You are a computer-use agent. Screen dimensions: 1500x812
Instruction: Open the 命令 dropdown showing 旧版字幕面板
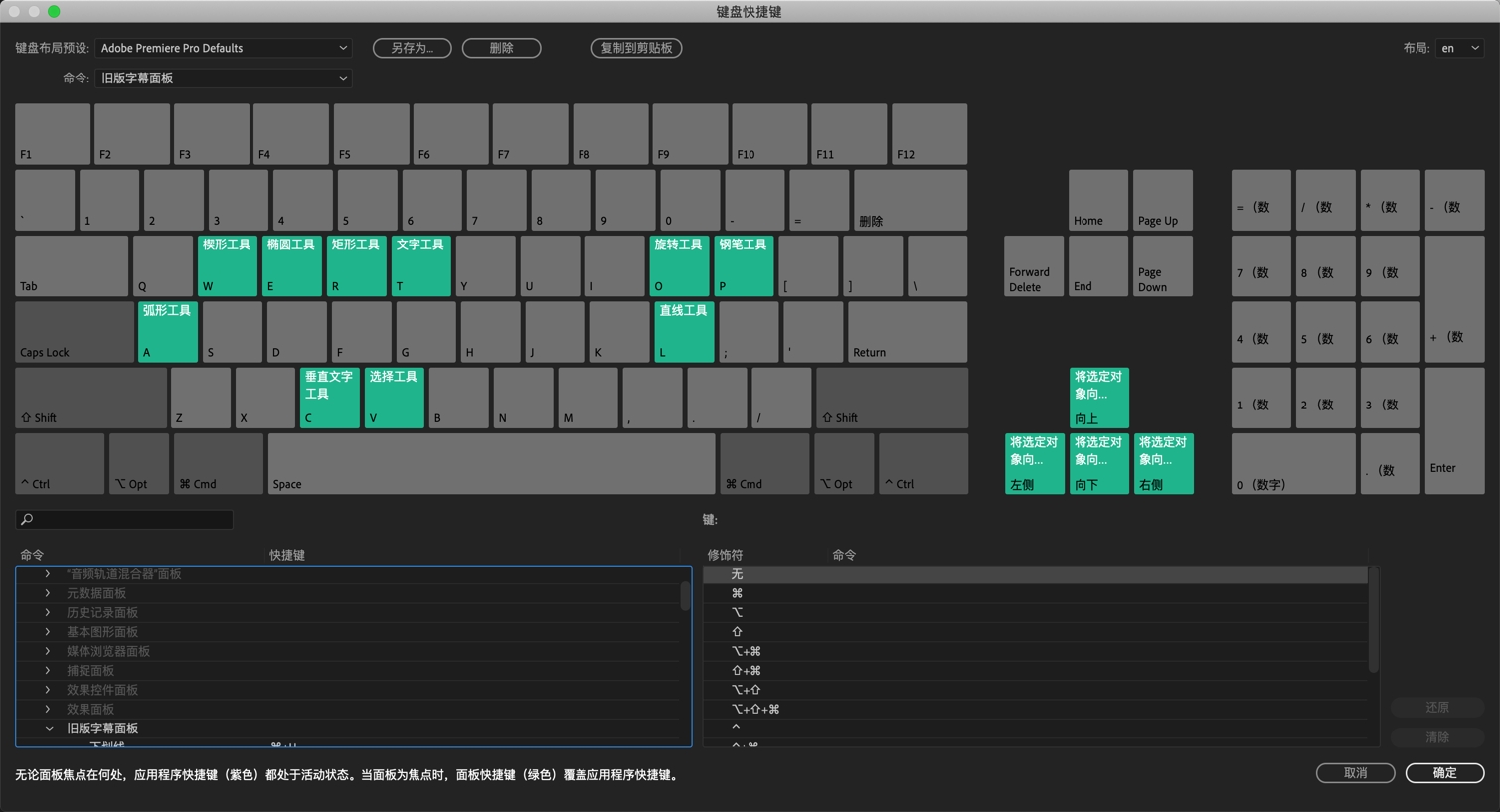tap(224, 78)
